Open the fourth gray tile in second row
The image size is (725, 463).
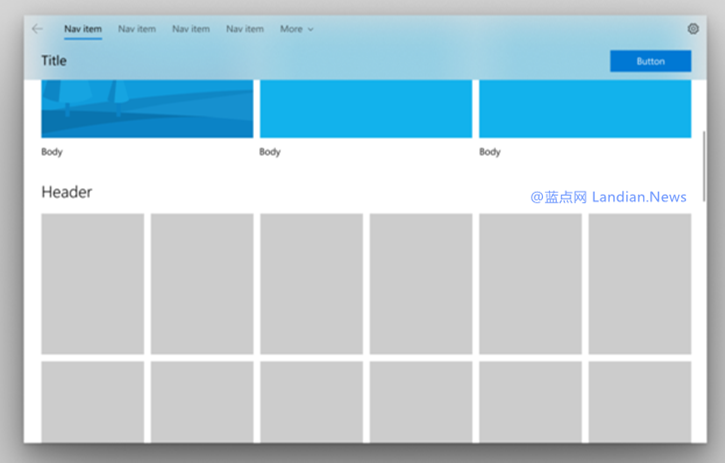[x=420, y=400]
